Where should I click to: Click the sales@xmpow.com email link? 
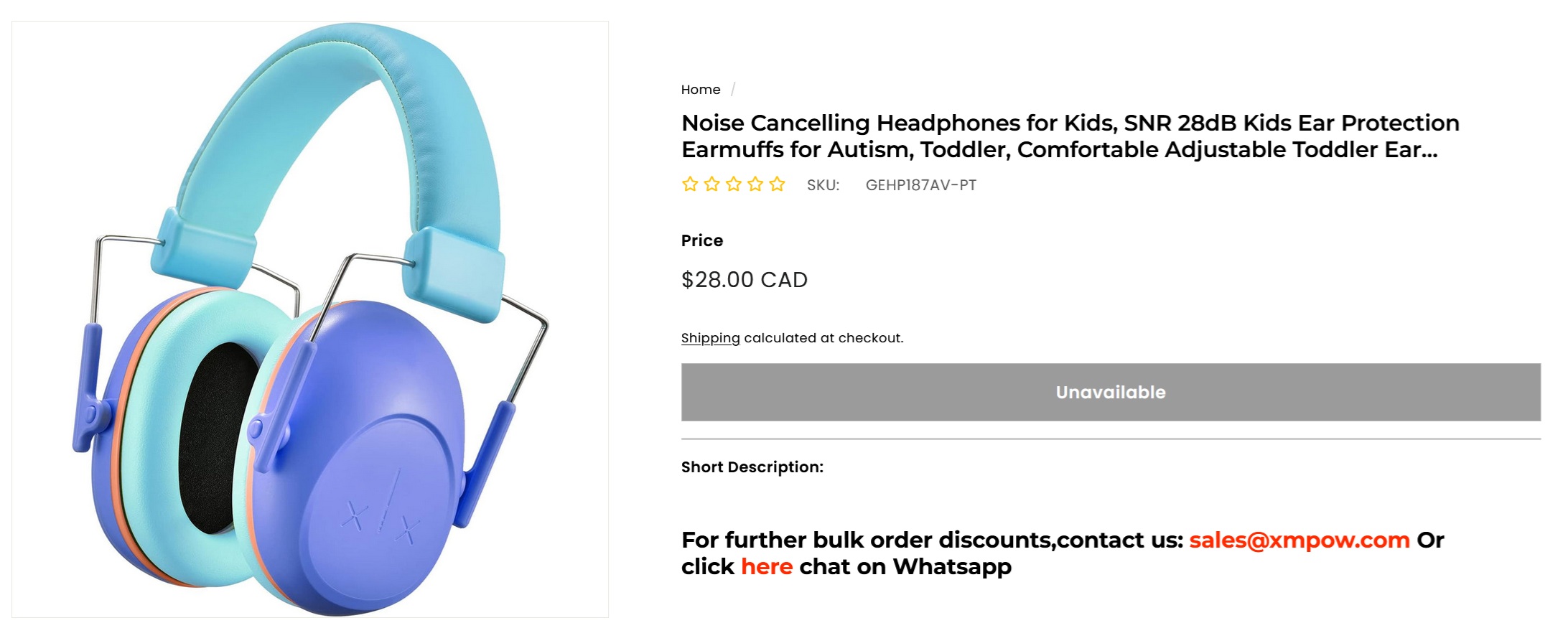coord(1299,540)
